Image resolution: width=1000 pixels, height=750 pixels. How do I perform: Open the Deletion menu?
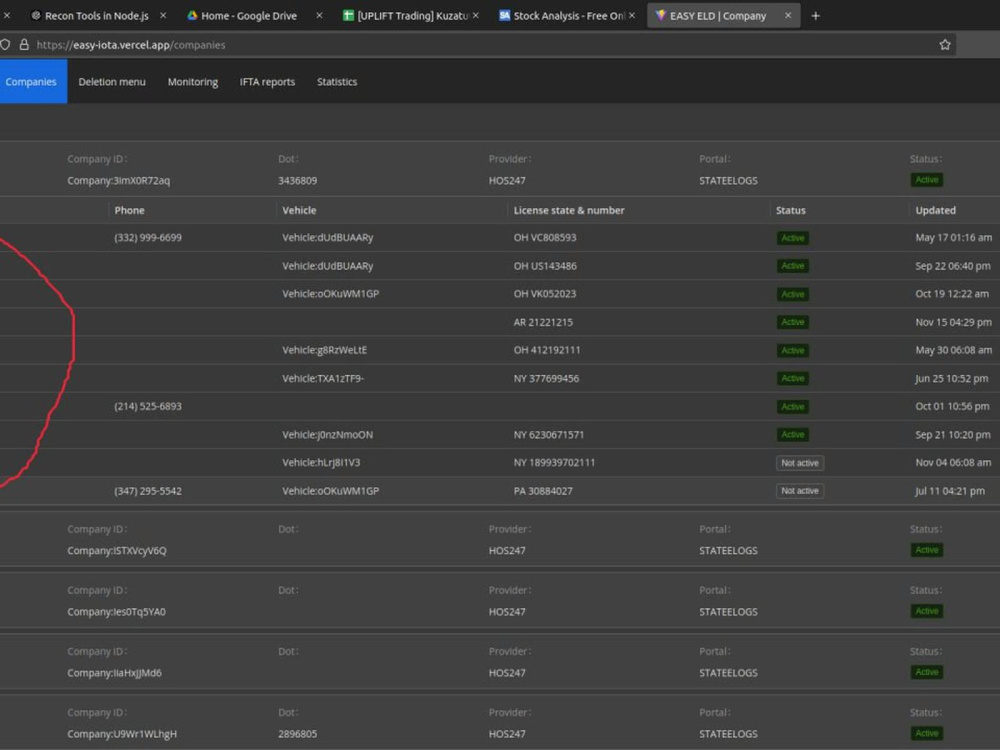point(112,82)
